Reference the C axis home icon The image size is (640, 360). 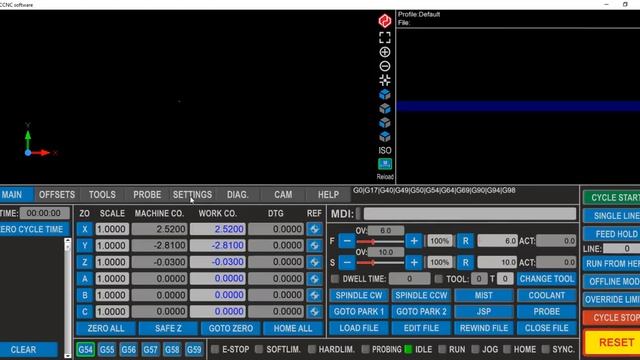click(314, 311)
